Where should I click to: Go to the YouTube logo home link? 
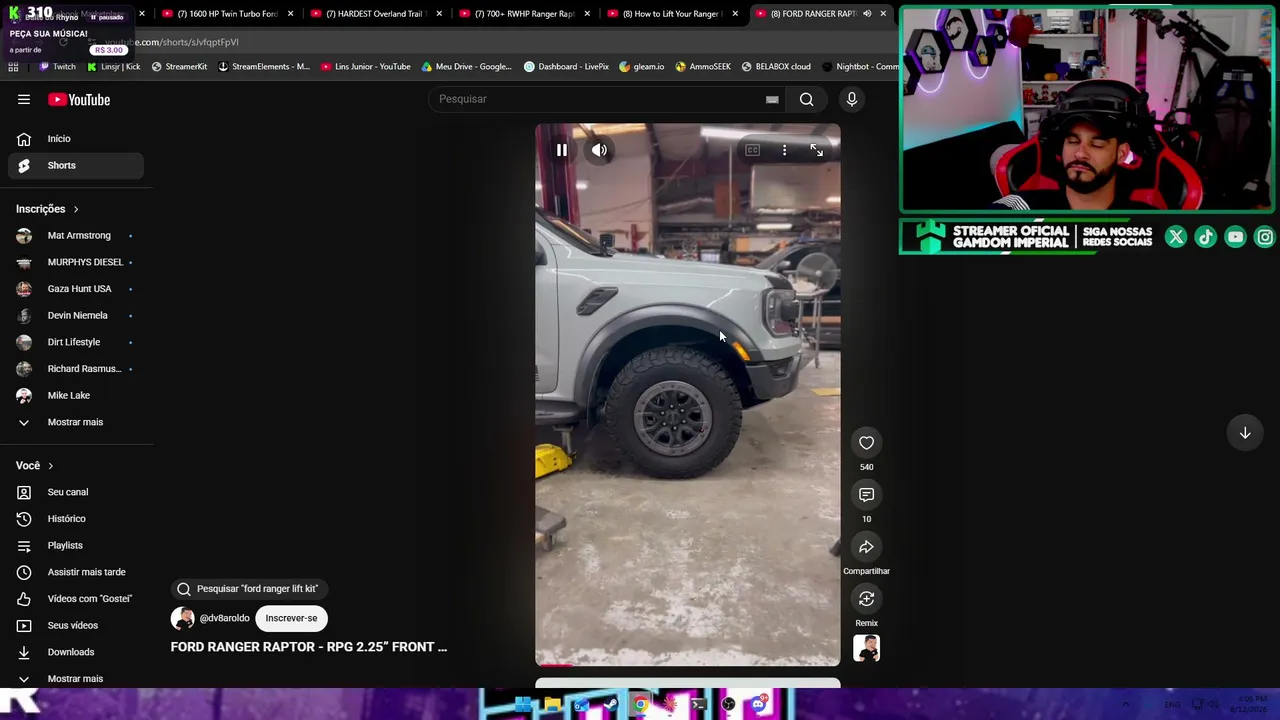coord(79,99)
